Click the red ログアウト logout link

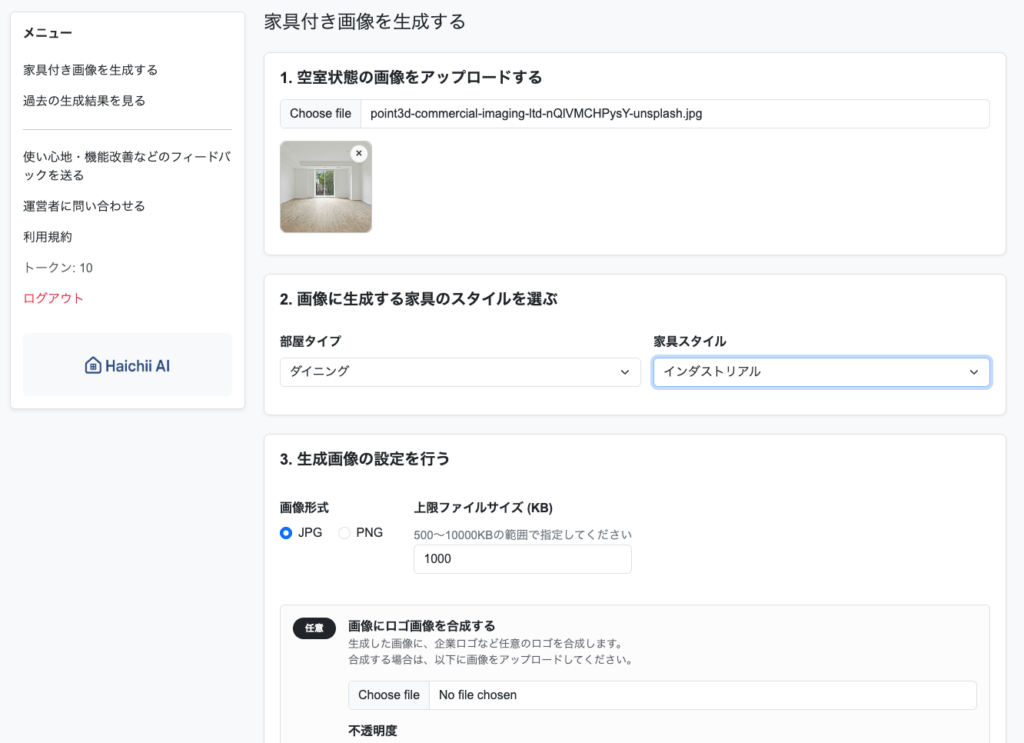[x=53, y=298]
